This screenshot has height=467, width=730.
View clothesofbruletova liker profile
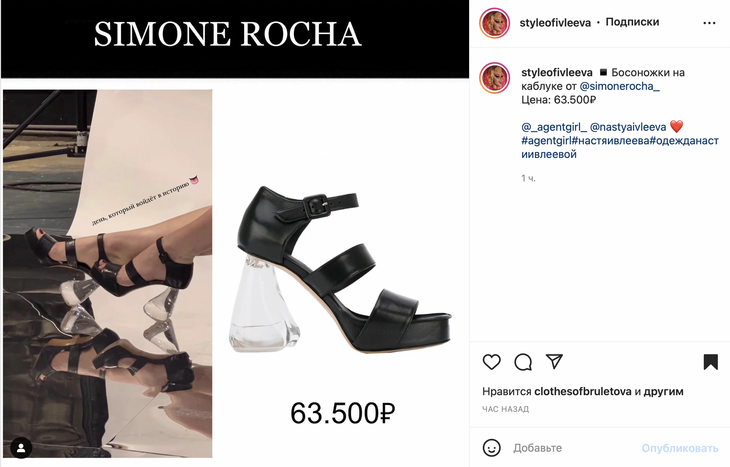[x=582, y=391]
